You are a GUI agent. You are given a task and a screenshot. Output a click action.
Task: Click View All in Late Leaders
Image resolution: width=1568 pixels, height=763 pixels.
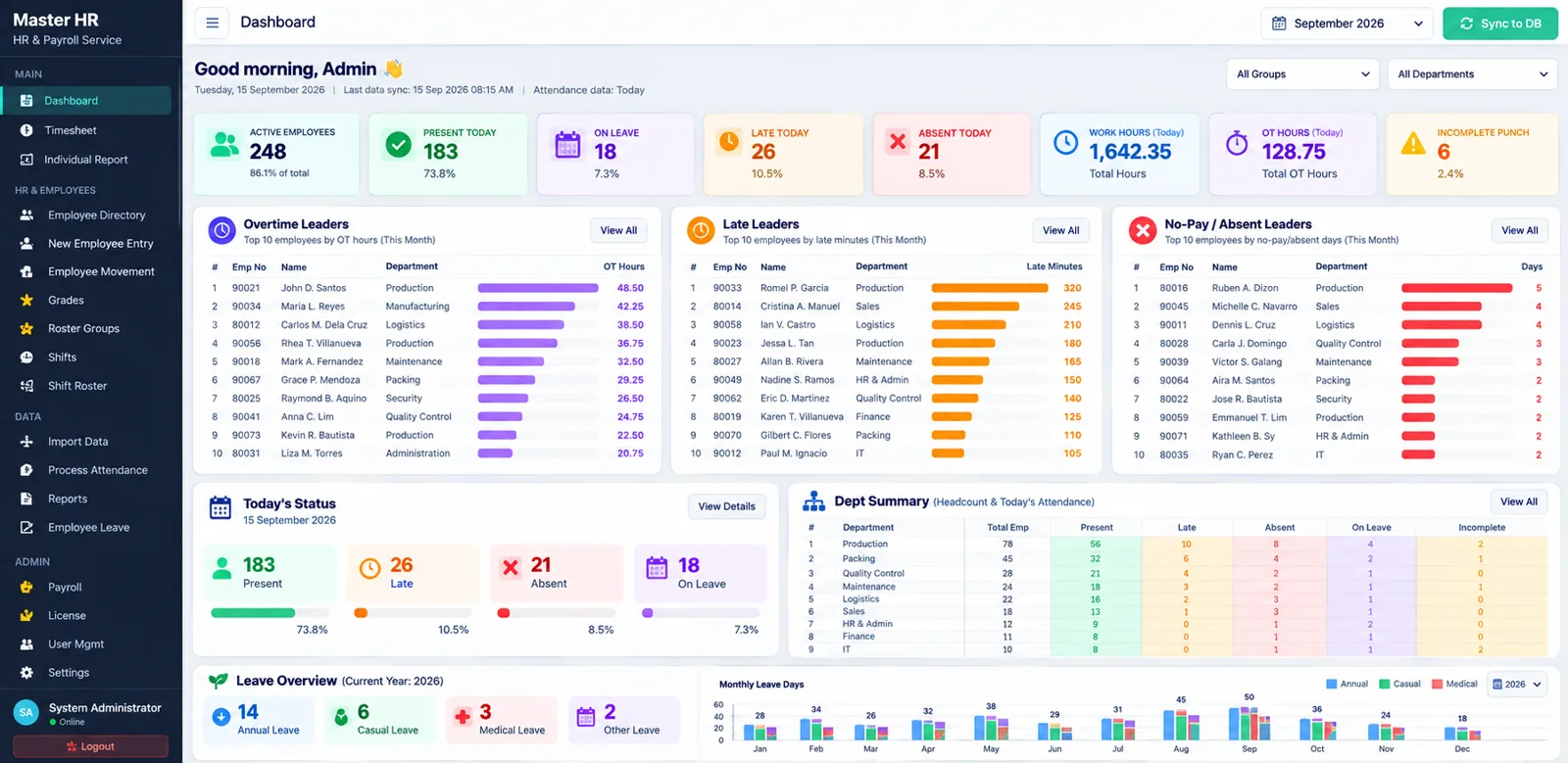coord(1060,231)
